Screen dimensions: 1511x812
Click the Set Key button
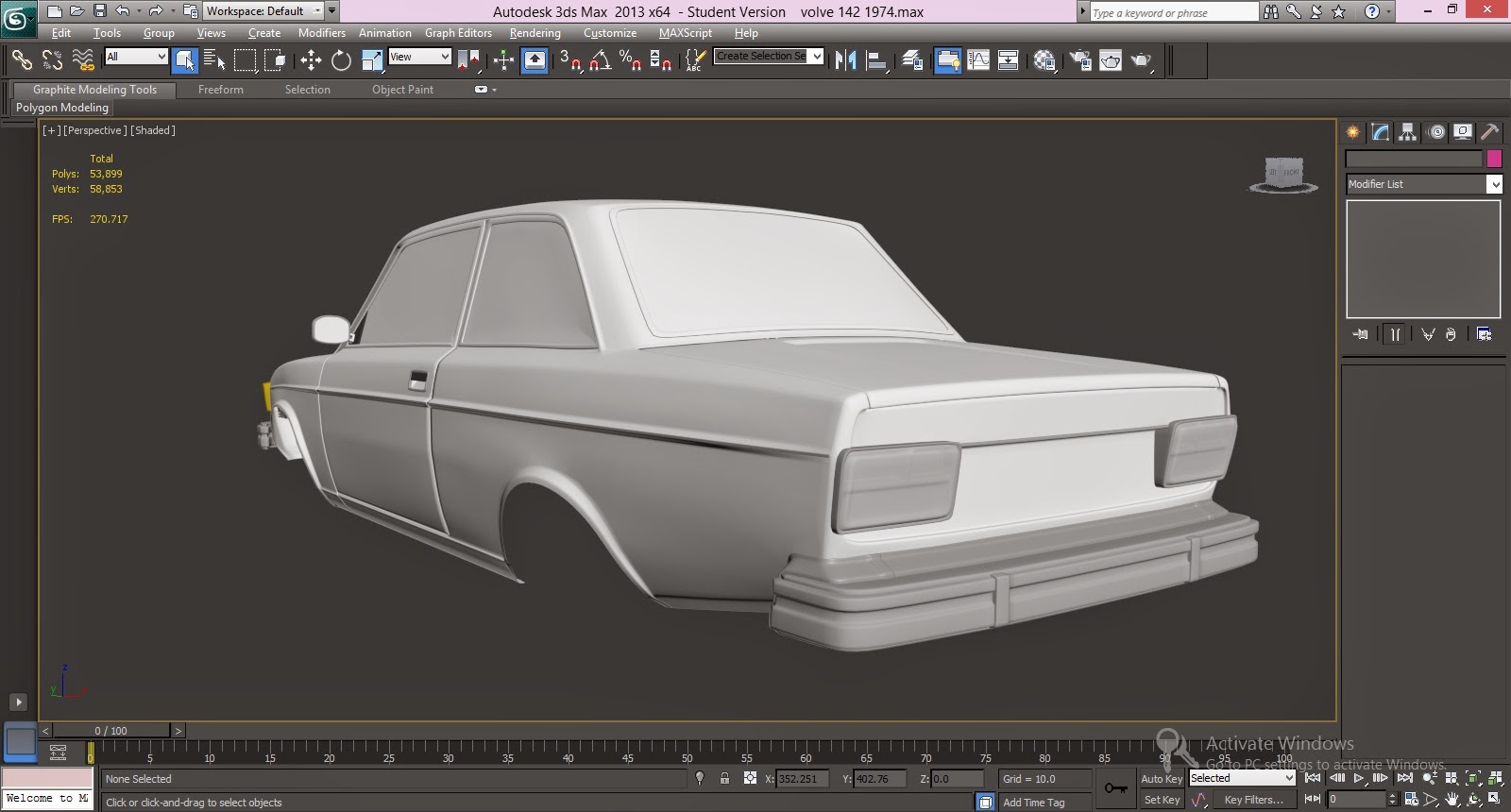[x=1162, y=800]
